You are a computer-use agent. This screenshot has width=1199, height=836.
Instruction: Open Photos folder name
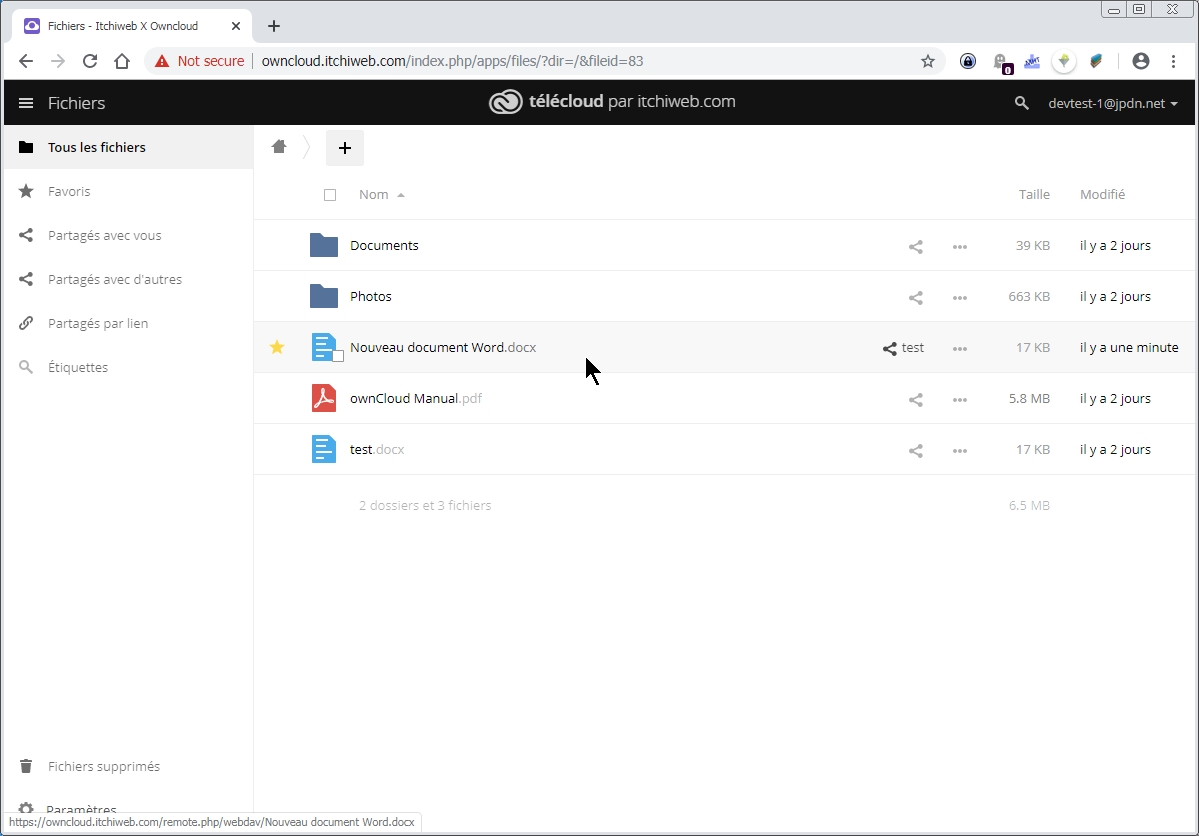(x=370, y=297)
